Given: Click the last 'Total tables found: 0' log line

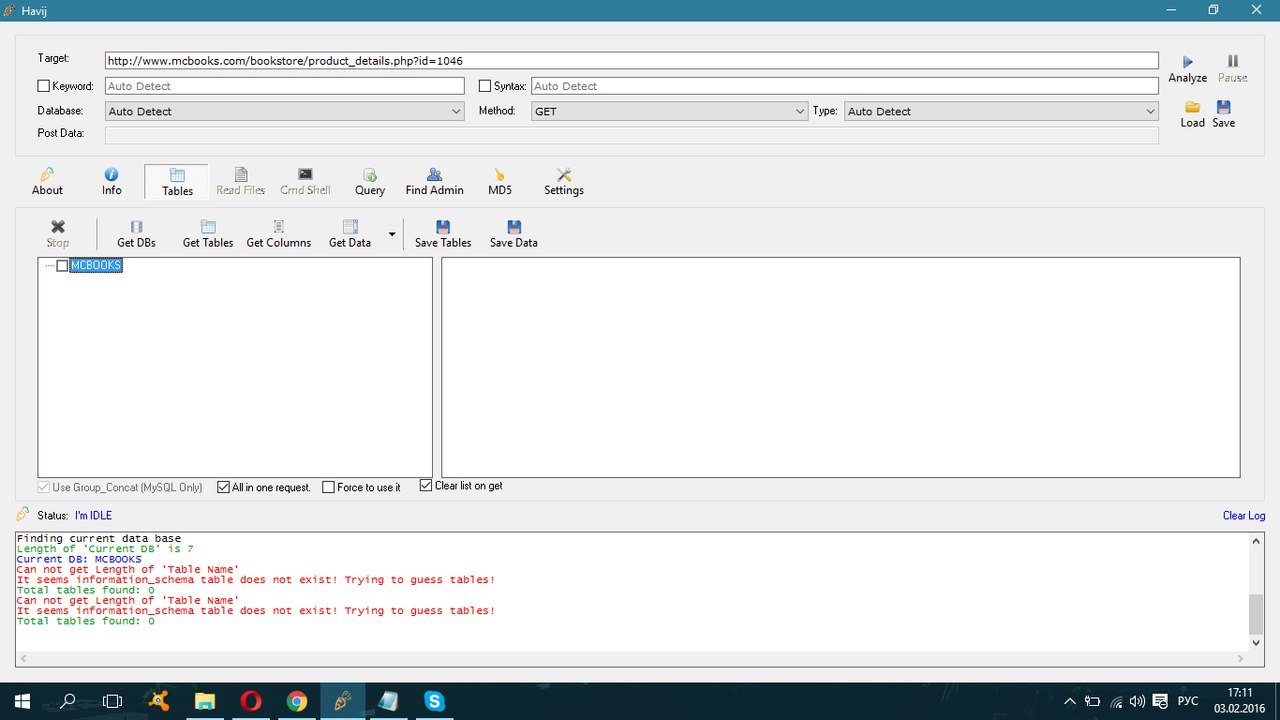Looking at the screenshot, I should [85, 621].
